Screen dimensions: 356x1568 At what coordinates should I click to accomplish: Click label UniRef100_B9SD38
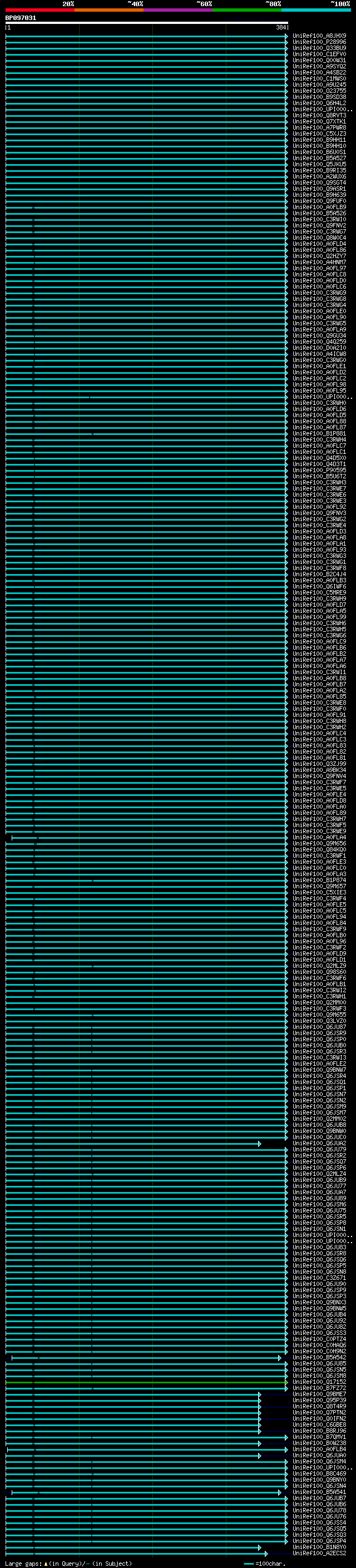(319, 97)
